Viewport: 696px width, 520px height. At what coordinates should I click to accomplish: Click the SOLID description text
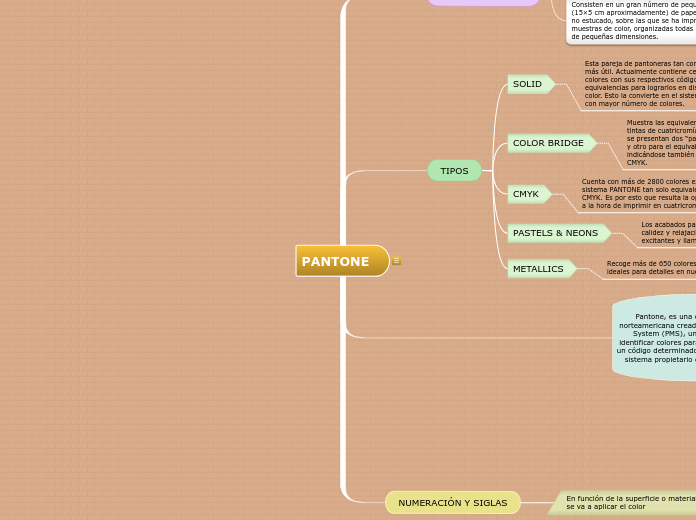tap(640, 83)
